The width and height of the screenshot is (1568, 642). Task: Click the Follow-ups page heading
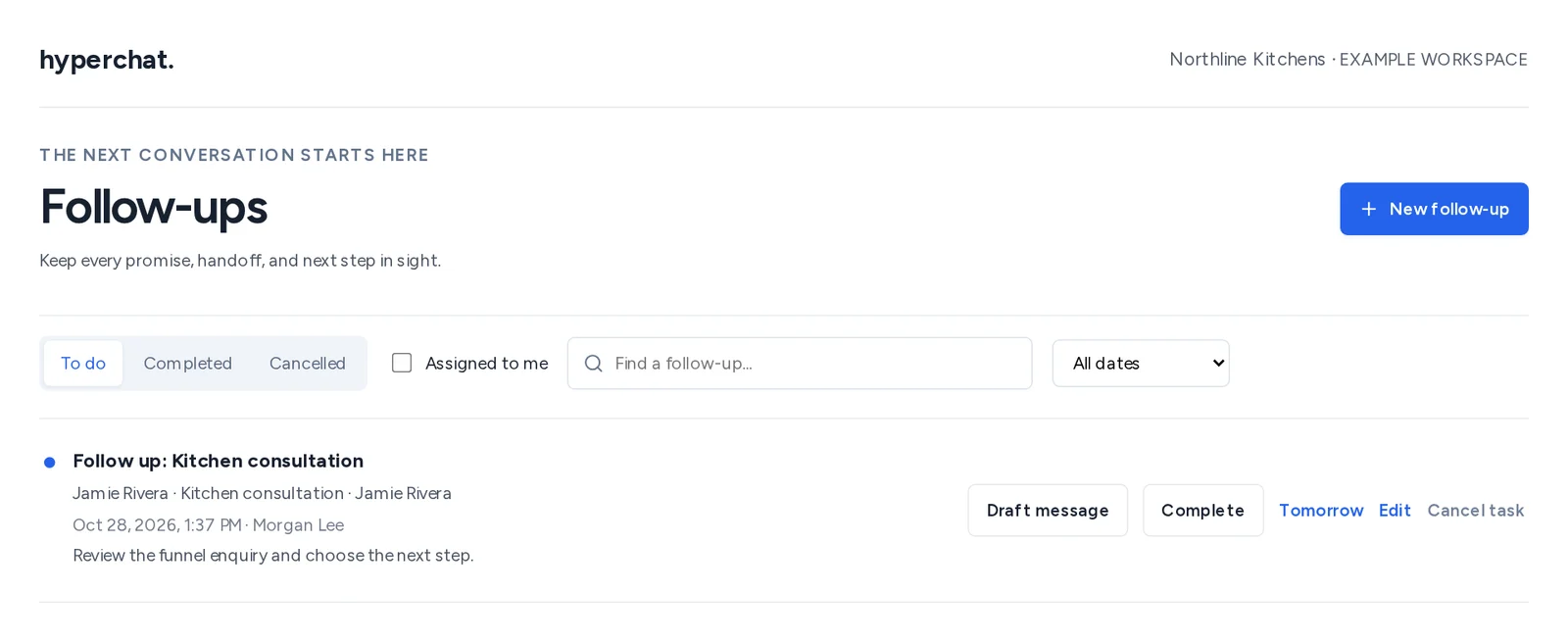154,207
